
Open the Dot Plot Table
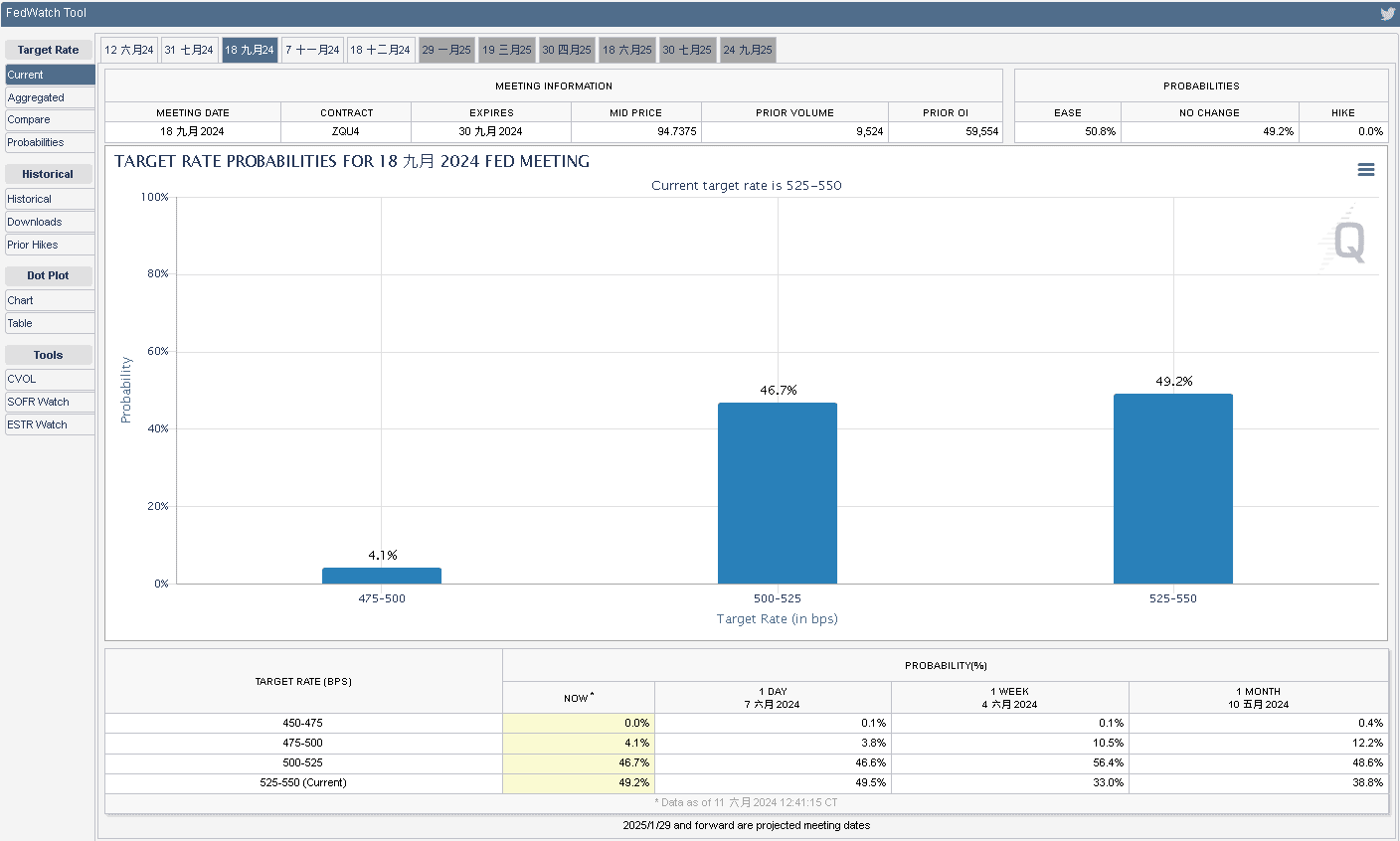tap(49, 323)
